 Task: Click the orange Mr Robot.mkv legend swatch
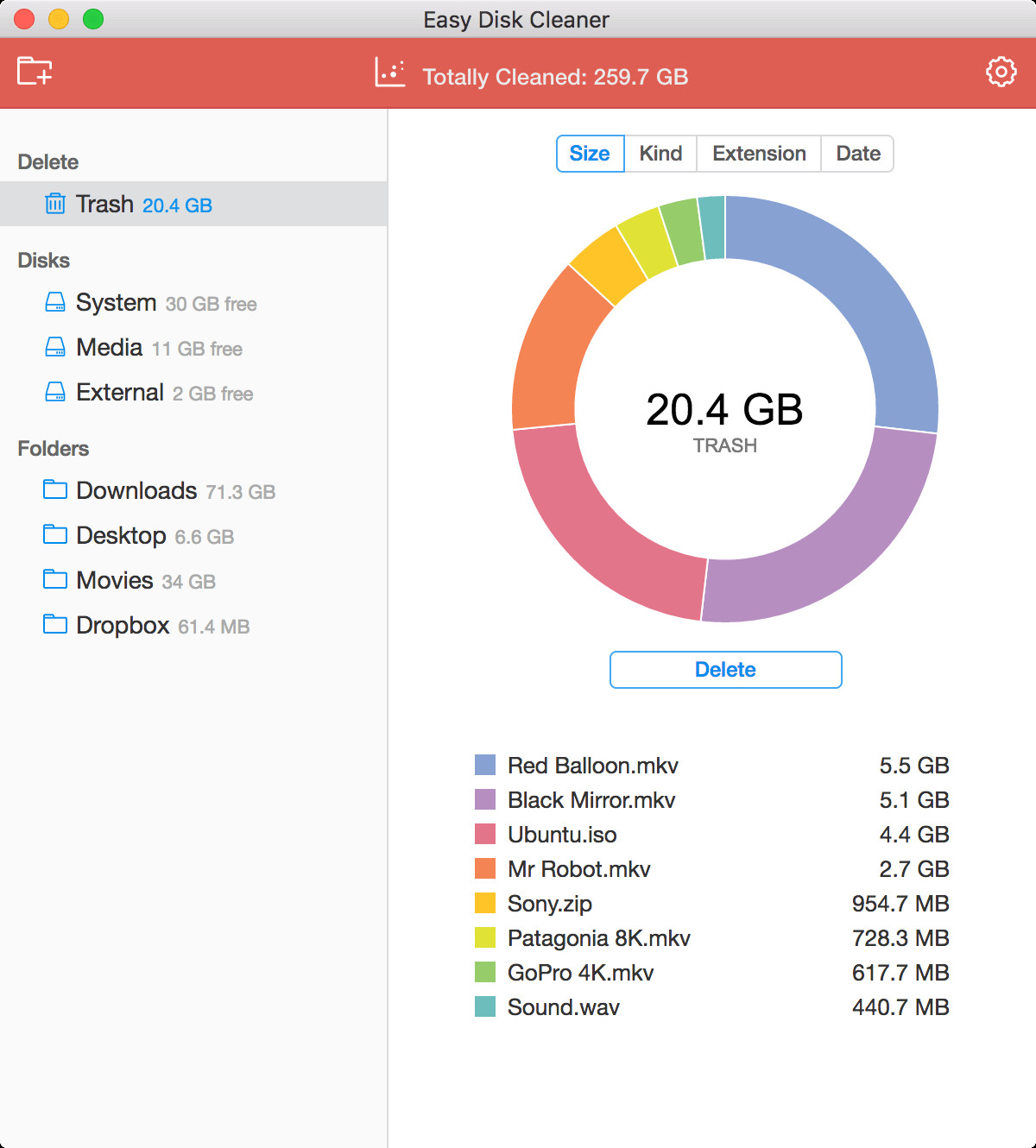pos(485,868)
